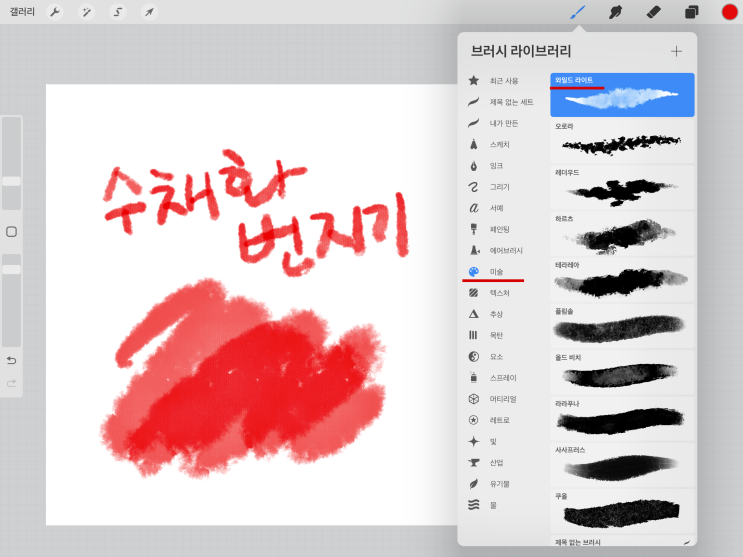Open the 목탄 charcoal category
This screenshot has width=743, height=557.
pyautogui.click(x=501, y=335)
